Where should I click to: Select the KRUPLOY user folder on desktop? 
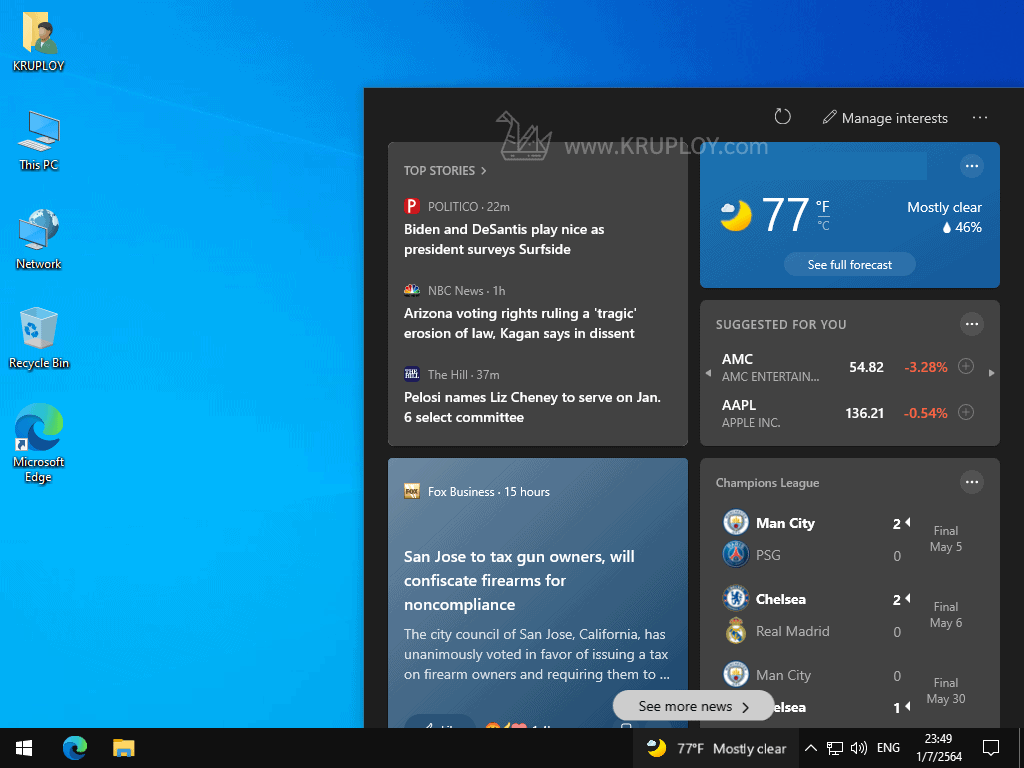(39, 41)
